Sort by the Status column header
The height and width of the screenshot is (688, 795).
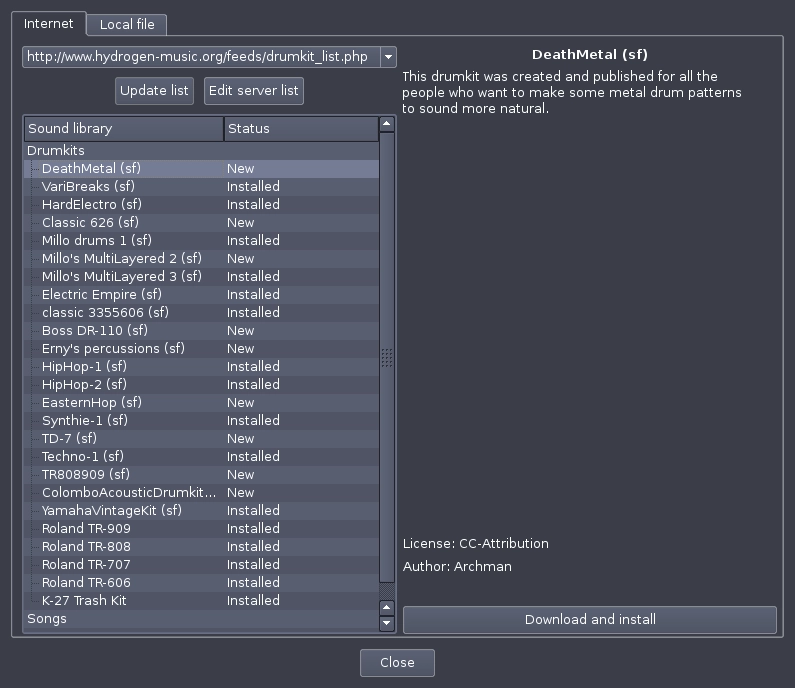(301, 129)
